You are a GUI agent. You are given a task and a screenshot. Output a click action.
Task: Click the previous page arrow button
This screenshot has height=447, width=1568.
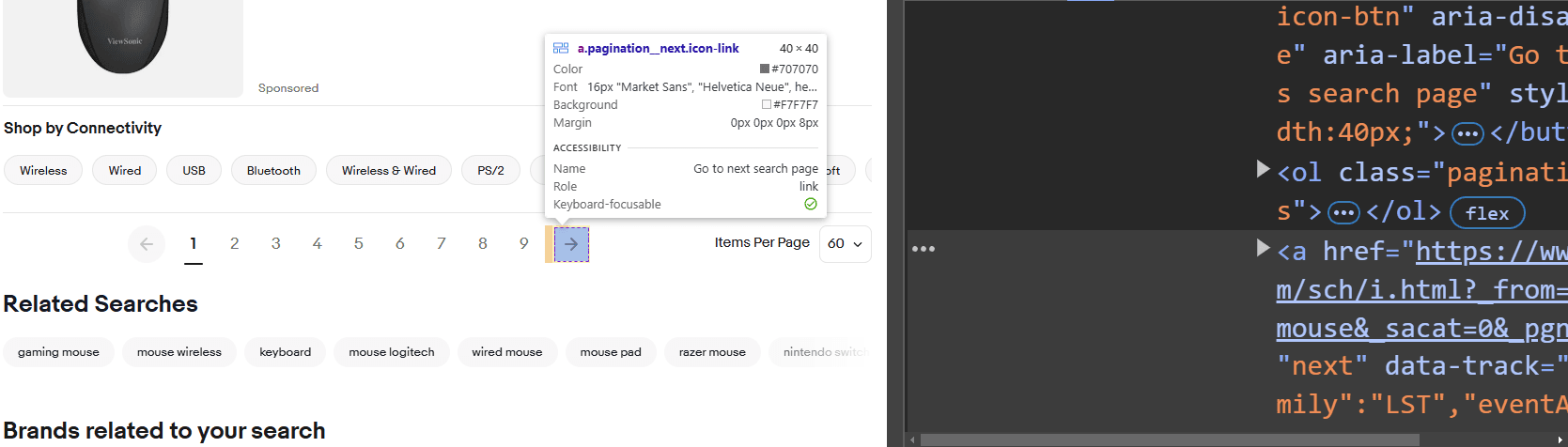pos(147,244)
